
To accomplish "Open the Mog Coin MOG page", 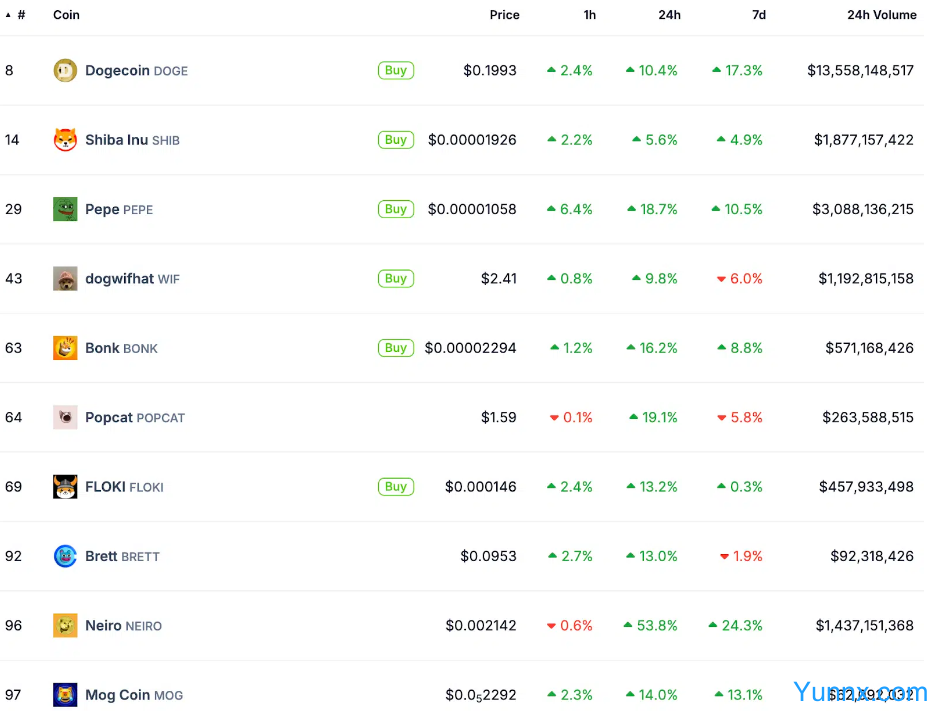I will click(x=134, y=694).
